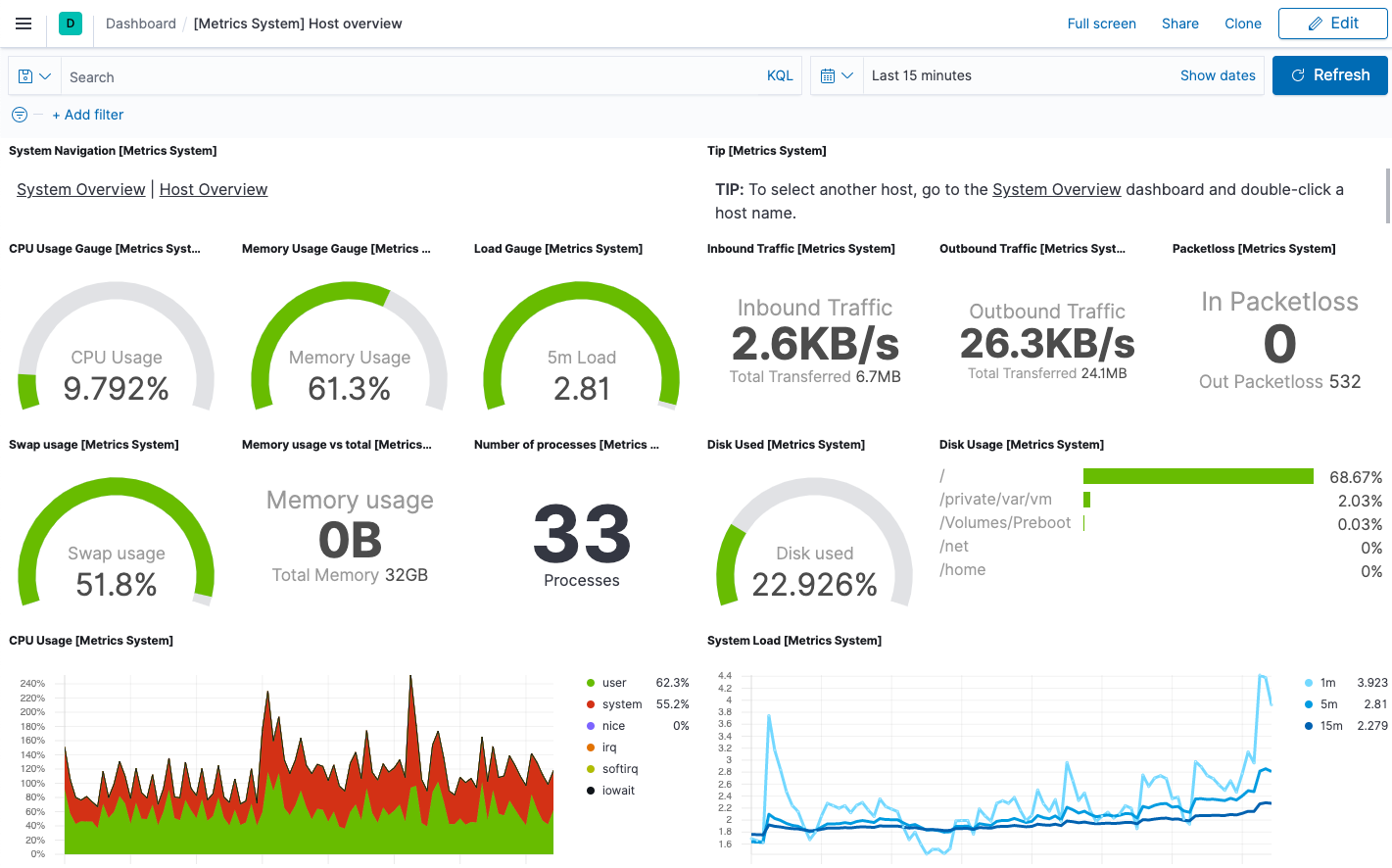Click the calendar date picker icon
Screen dimensions: 1392x868
(x=828, y=75)
